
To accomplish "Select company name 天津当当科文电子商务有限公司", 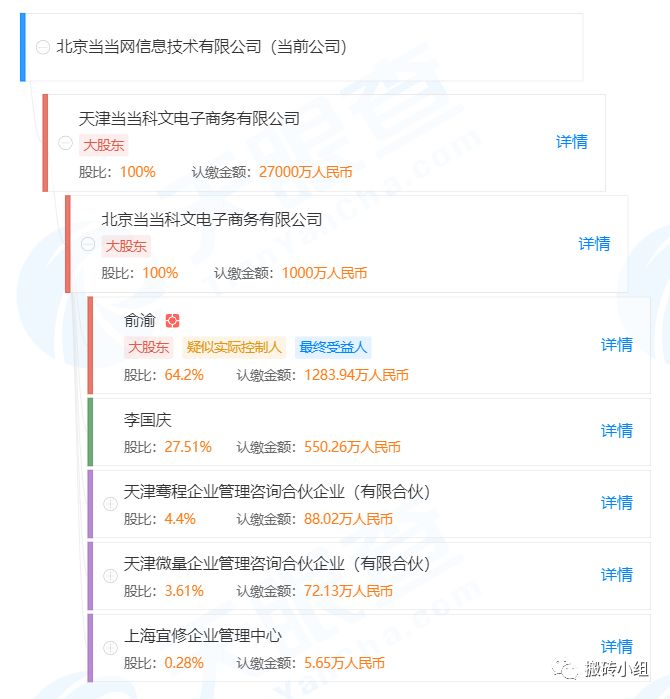I will click(189, 119).
